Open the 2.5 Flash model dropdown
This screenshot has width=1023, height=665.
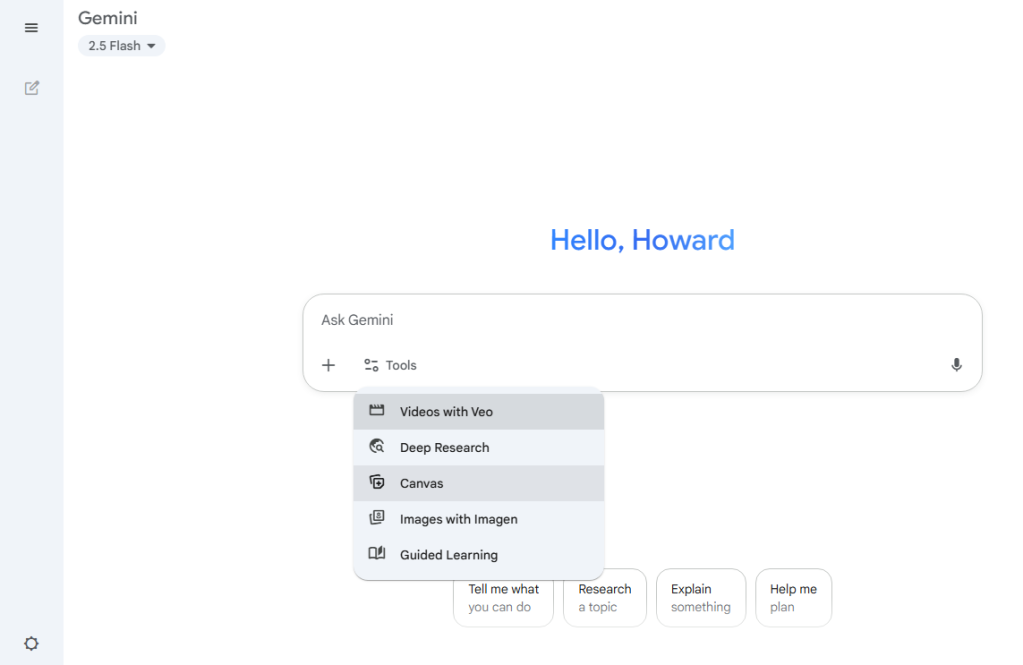[121, 45]
